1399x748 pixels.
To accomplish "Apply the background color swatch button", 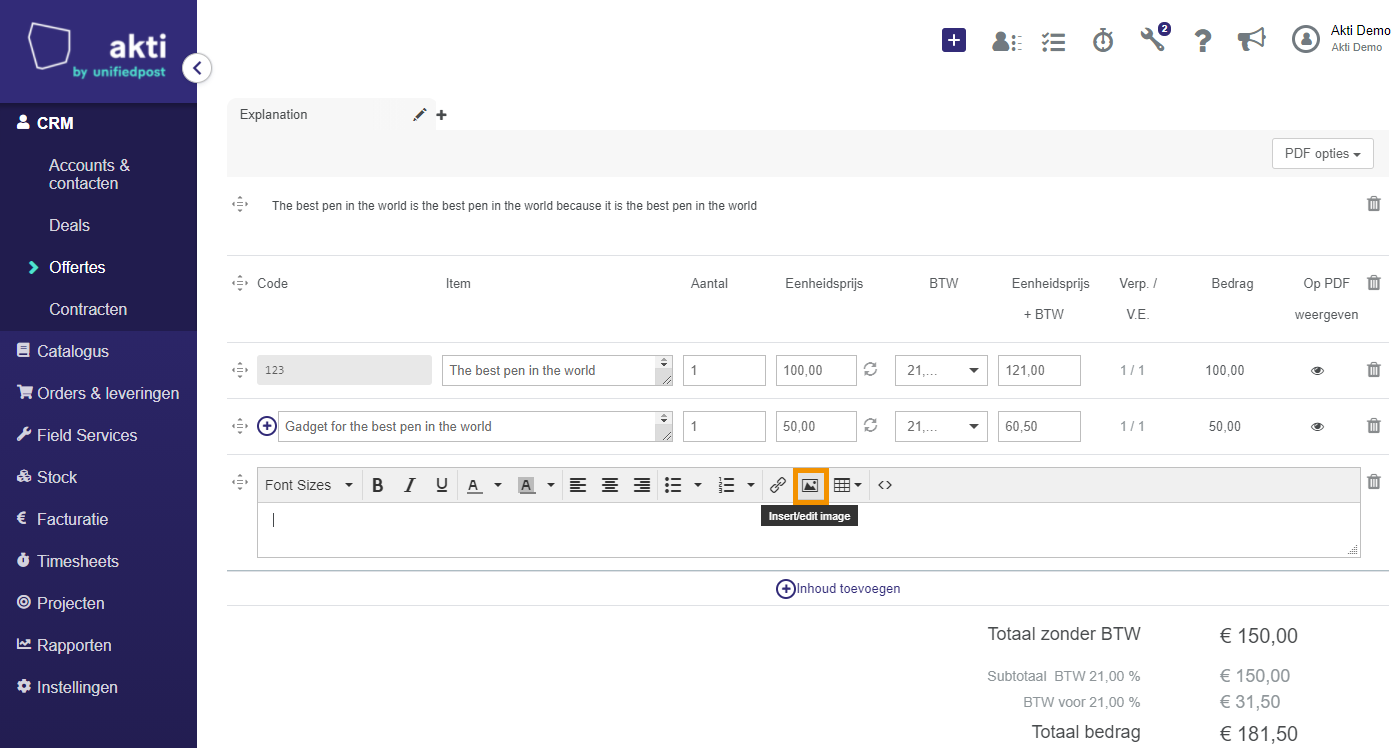I will click(527, 485).
